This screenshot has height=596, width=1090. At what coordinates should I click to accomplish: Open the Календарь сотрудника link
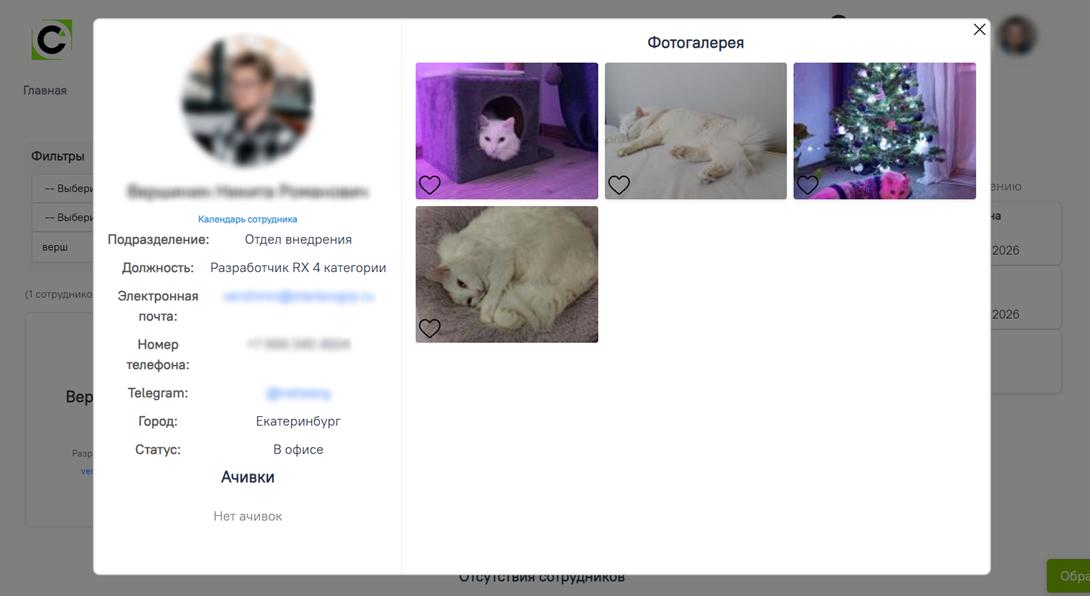pyautogui.click(x=247, y=219)
